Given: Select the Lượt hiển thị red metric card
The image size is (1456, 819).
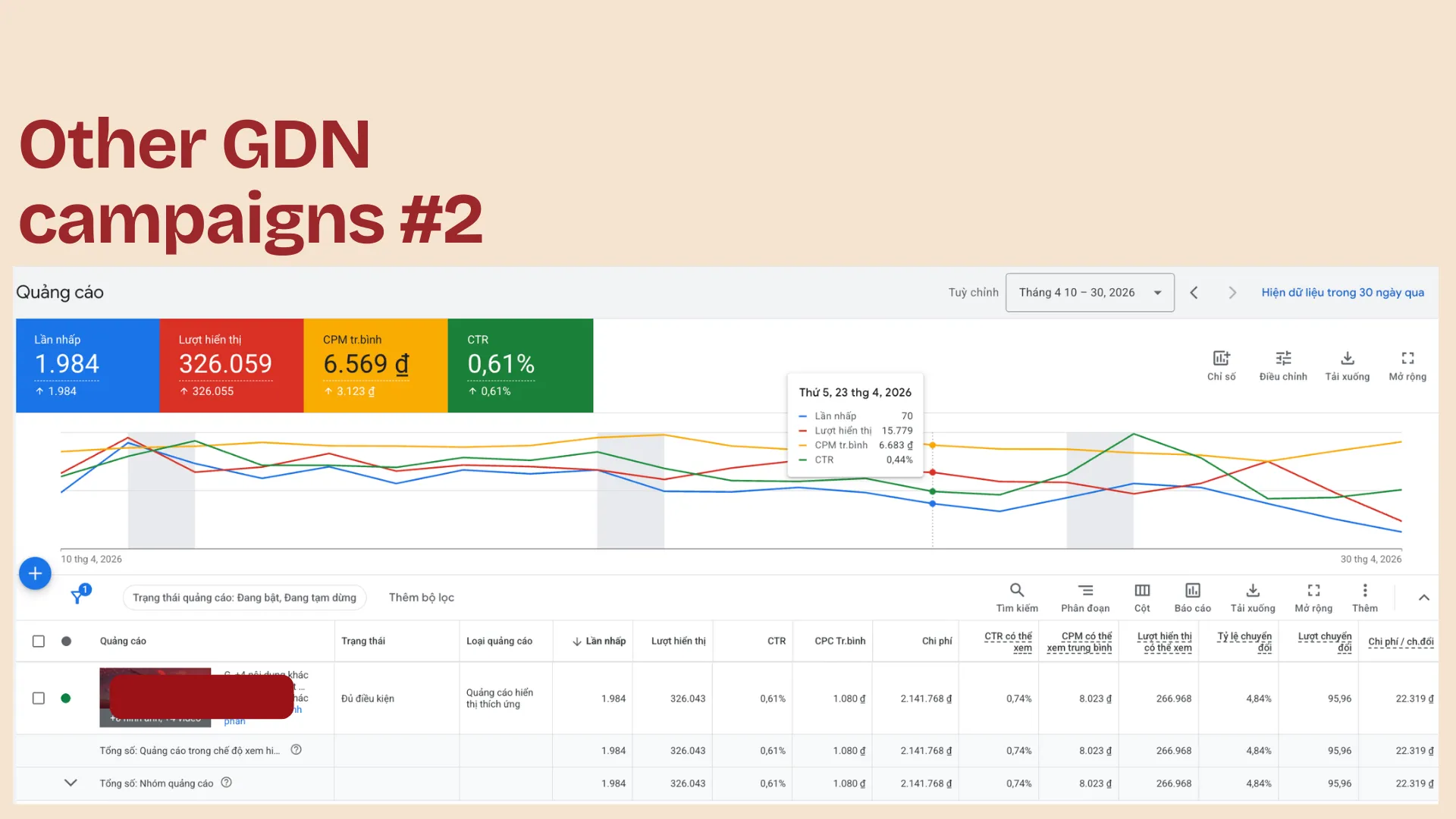Looking at the screenshot, I should pyautogui.click(x=231, y=366).
